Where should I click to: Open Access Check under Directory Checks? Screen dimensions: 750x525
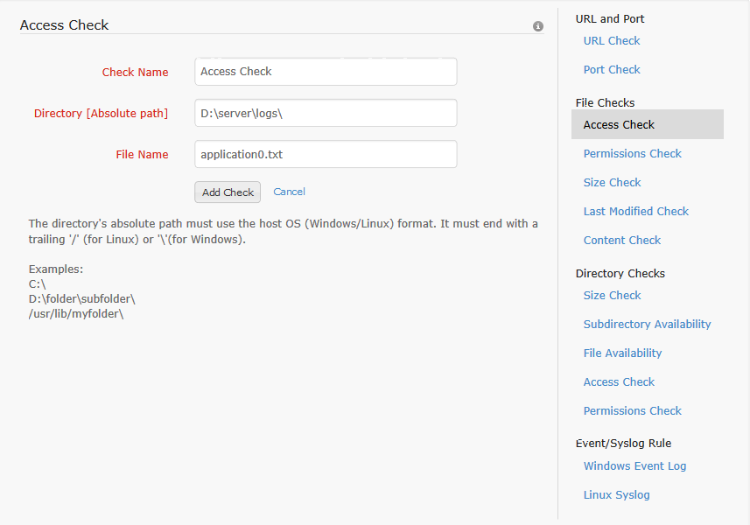pos(619,382)
